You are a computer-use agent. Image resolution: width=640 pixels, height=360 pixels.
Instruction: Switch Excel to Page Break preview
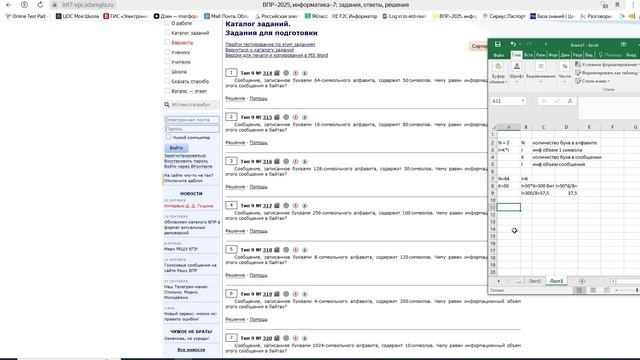(607, 290)
